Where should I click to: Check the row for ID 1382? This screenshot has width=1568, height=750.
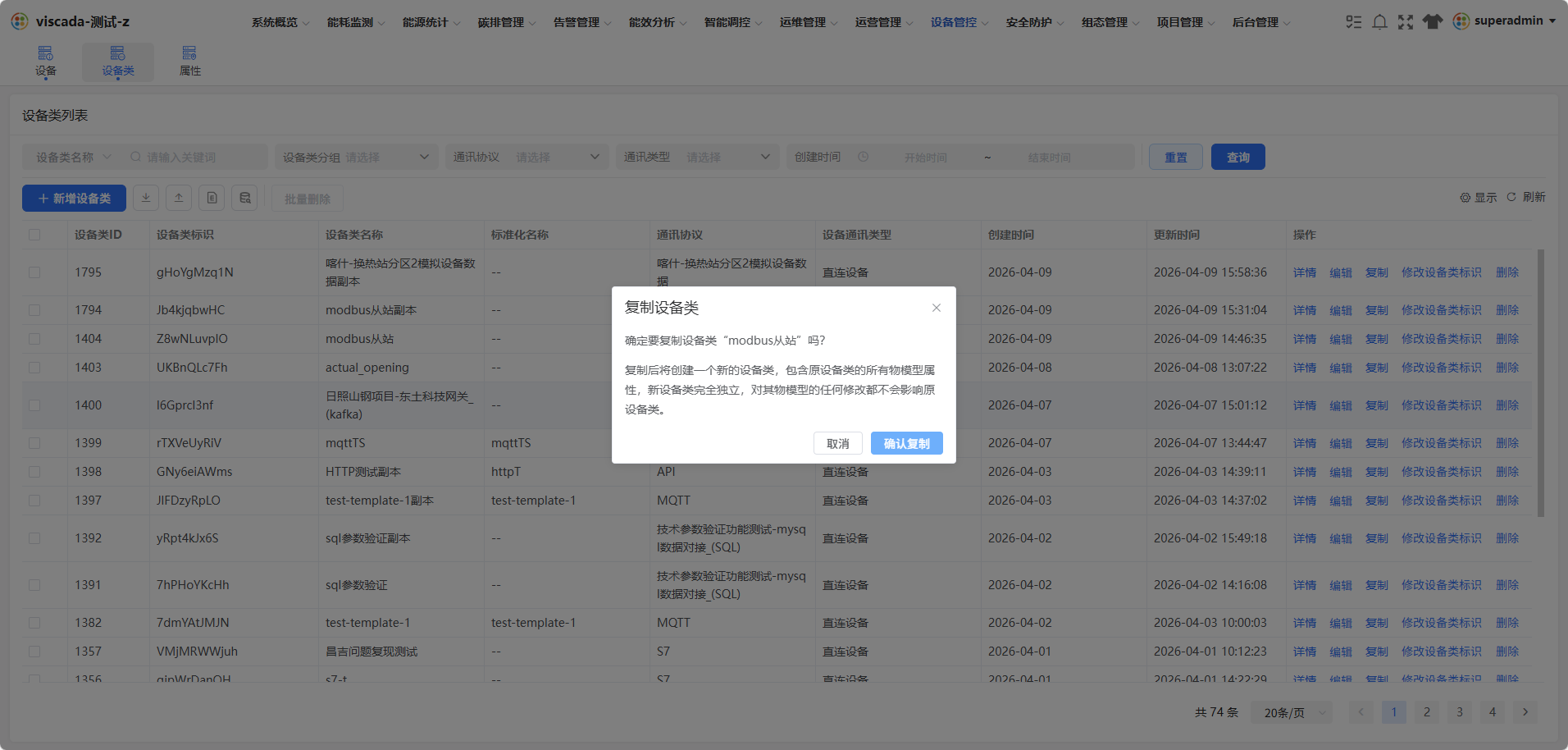coord(34,623)
